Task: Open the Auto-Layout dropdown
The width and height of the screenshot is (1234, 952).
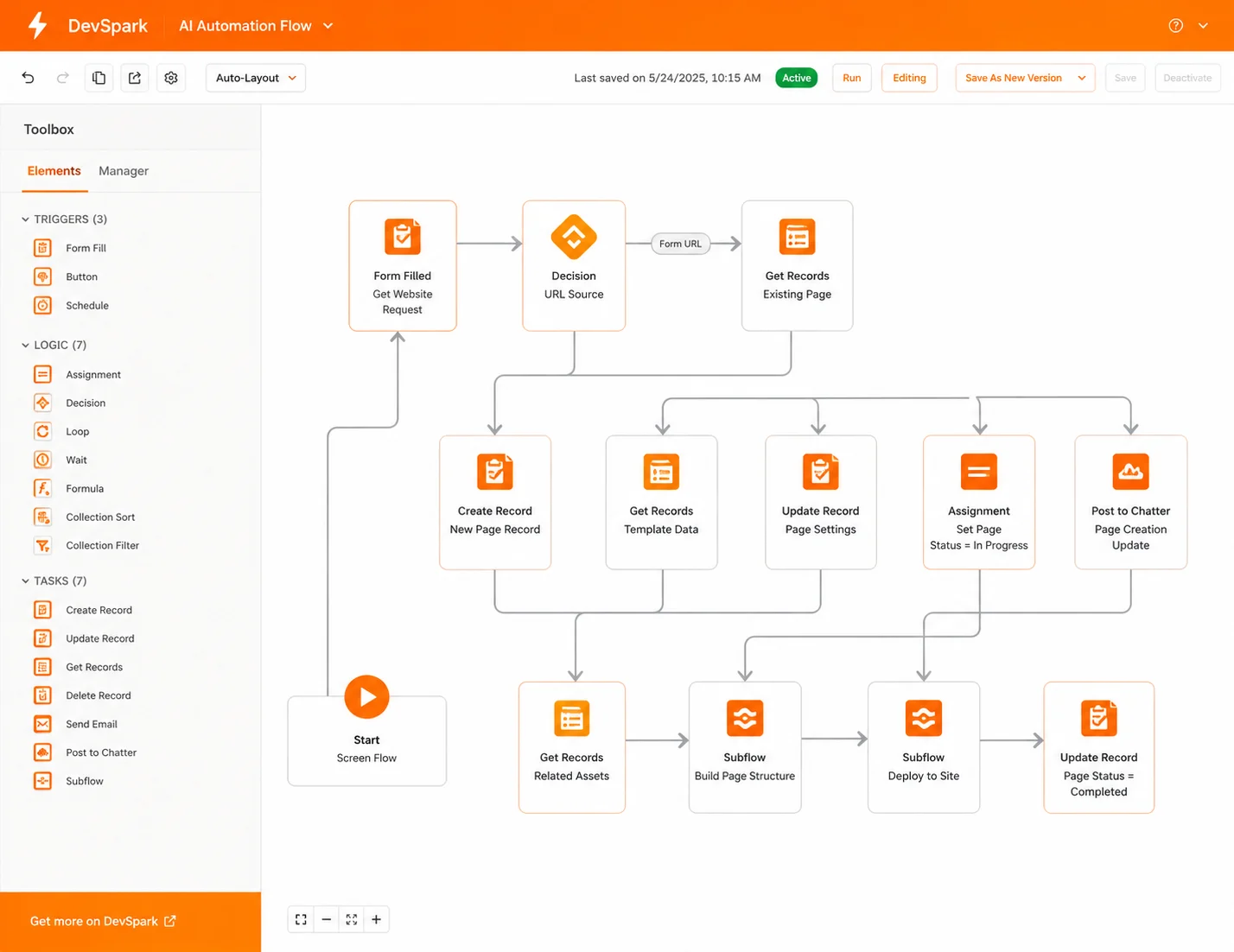Action: pyautogui.click(x=256, y=78)
